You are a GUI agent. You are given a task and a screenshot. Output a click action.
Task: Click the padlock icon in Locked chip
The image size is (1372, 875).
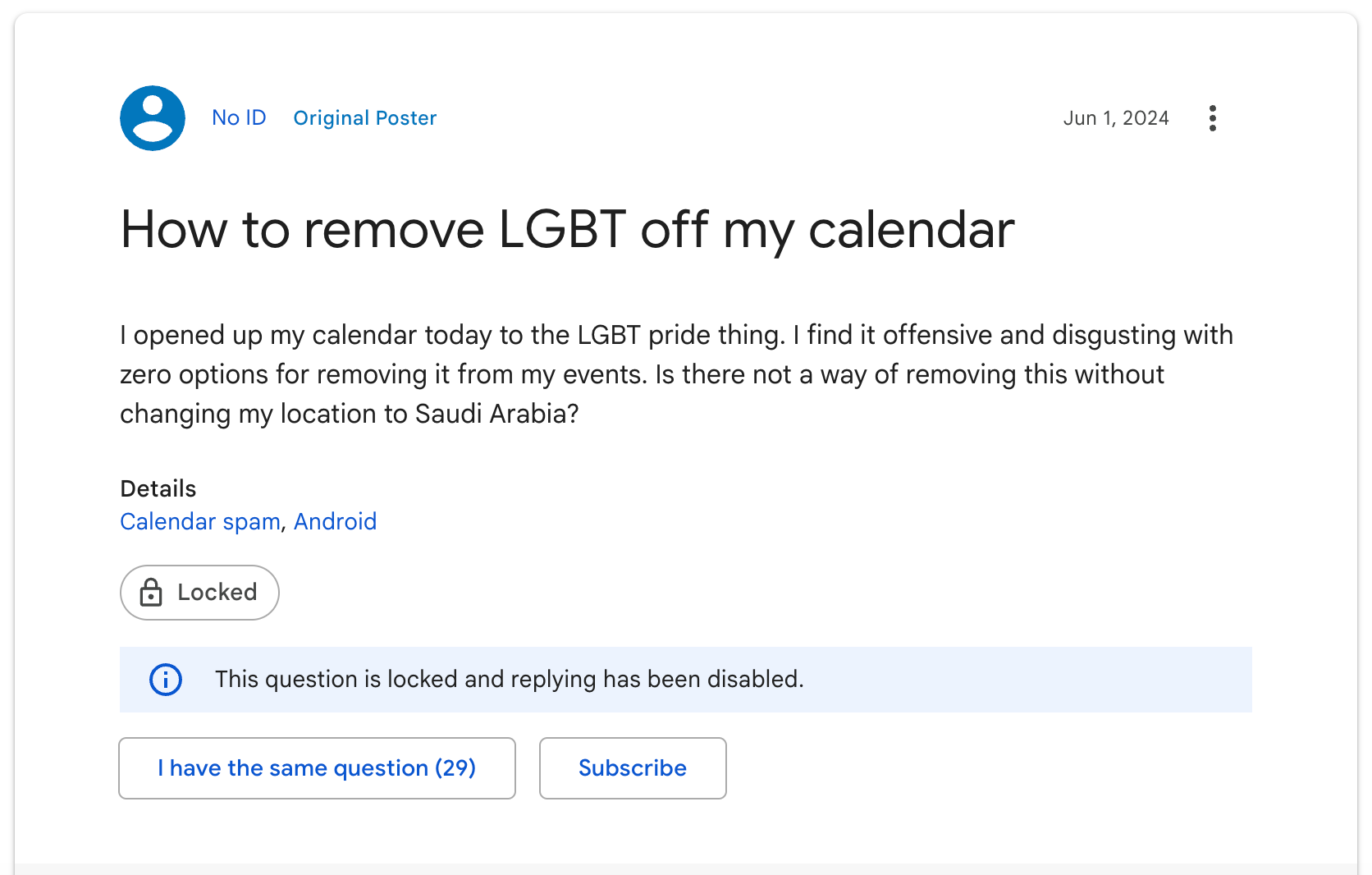click(x=151, y=593)
